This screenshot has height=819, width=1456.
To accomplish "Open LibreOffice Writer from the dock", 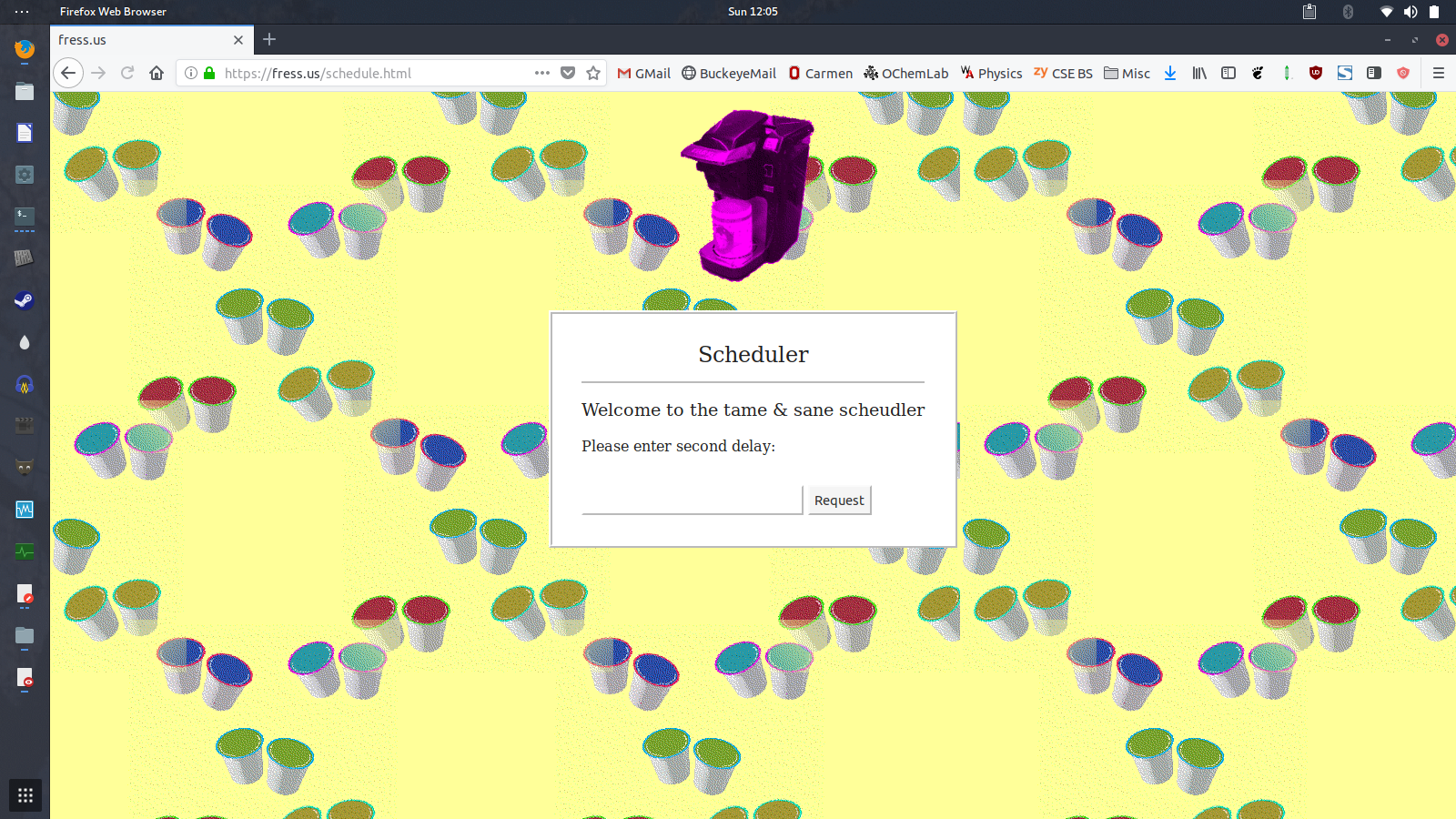I will [25, 133].
